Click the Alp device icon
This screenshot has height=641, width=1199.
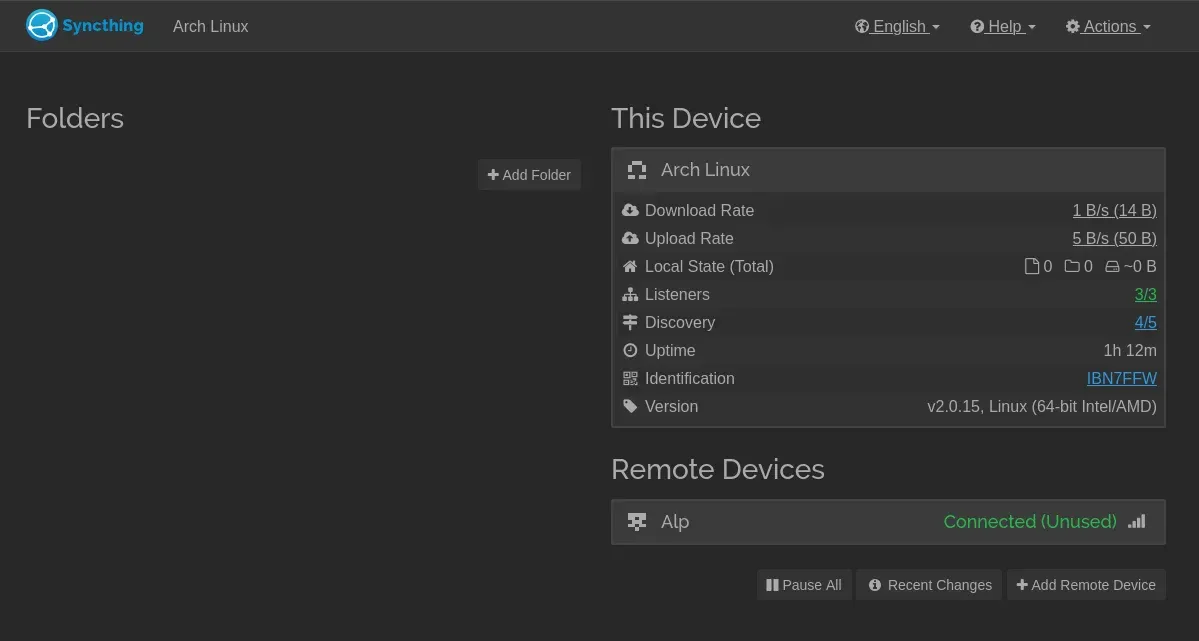point(637,522)
